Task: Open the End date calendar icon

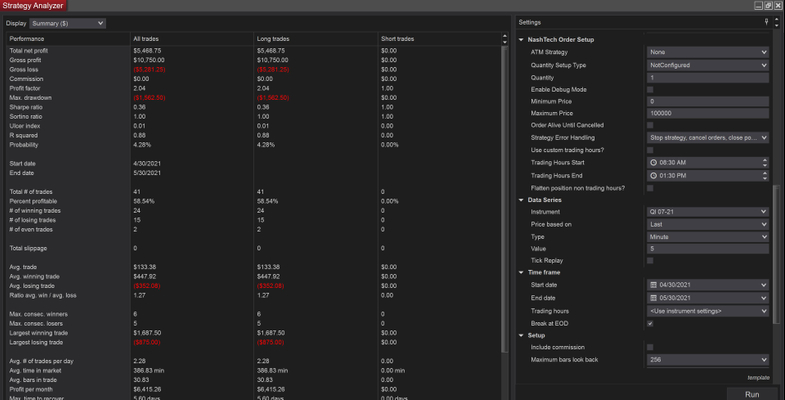Action: 653,298
